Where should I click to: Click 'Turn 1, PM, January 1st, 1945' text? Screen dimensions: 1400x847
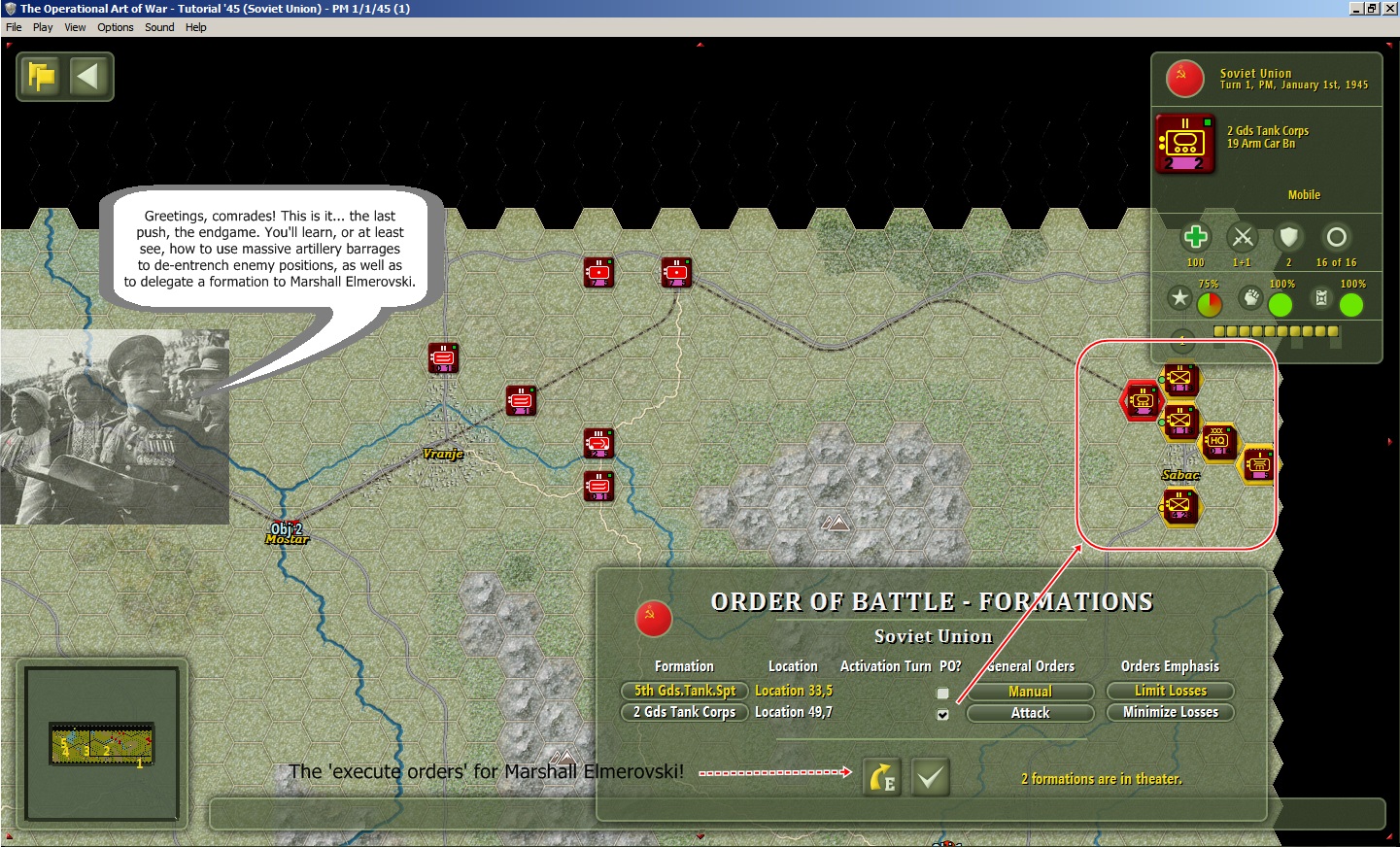click(x=1294, y=85)
